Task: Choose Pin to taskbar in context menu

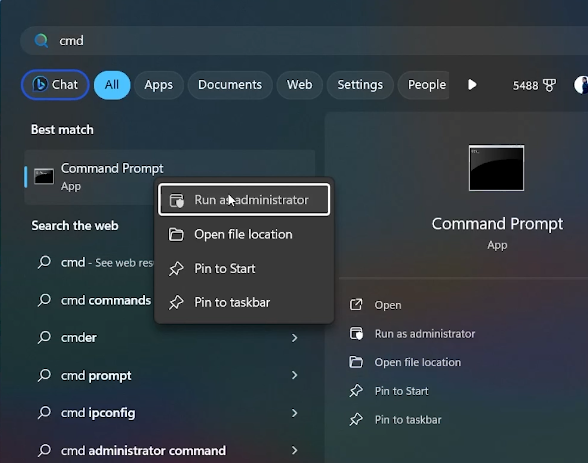Action: 244,303
